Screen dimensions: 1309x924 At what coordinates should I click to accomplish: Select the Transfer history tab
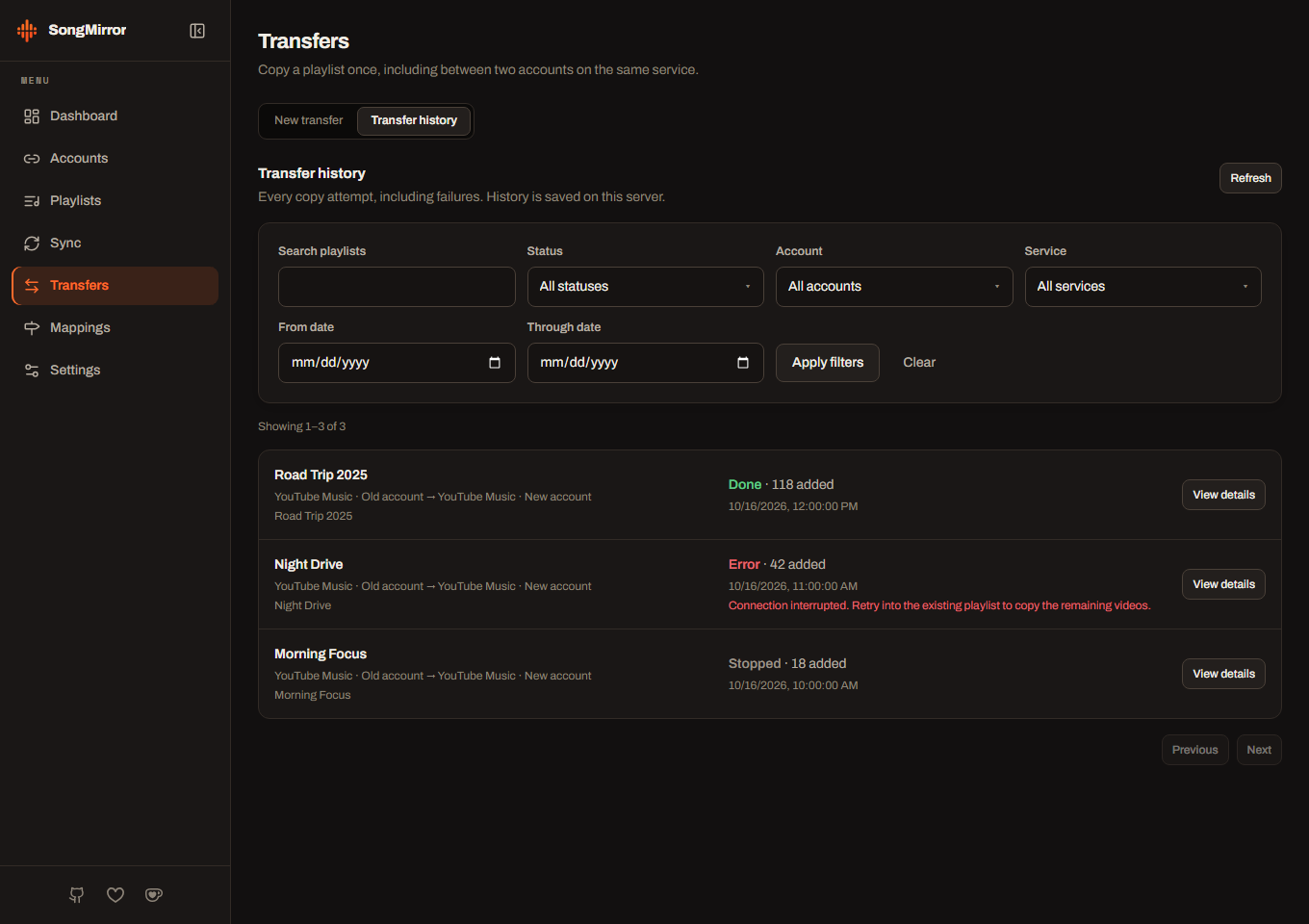pyautogui.click(x=414, y=121)
